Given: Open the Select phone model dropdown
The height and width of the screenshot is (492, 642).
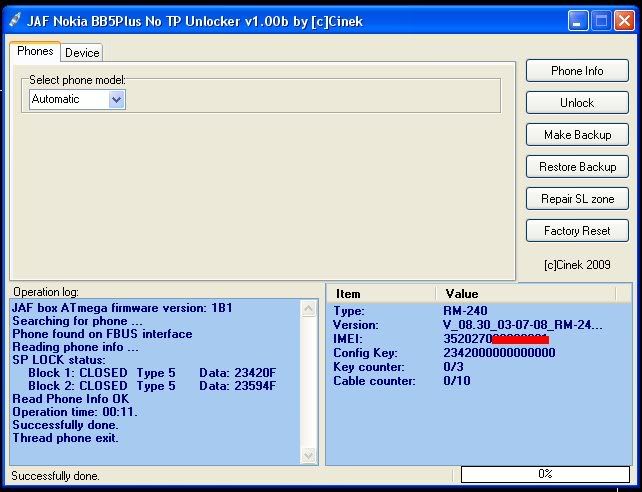Looking at the screenshot, I should pyautogui.click(x=116, y=99).
